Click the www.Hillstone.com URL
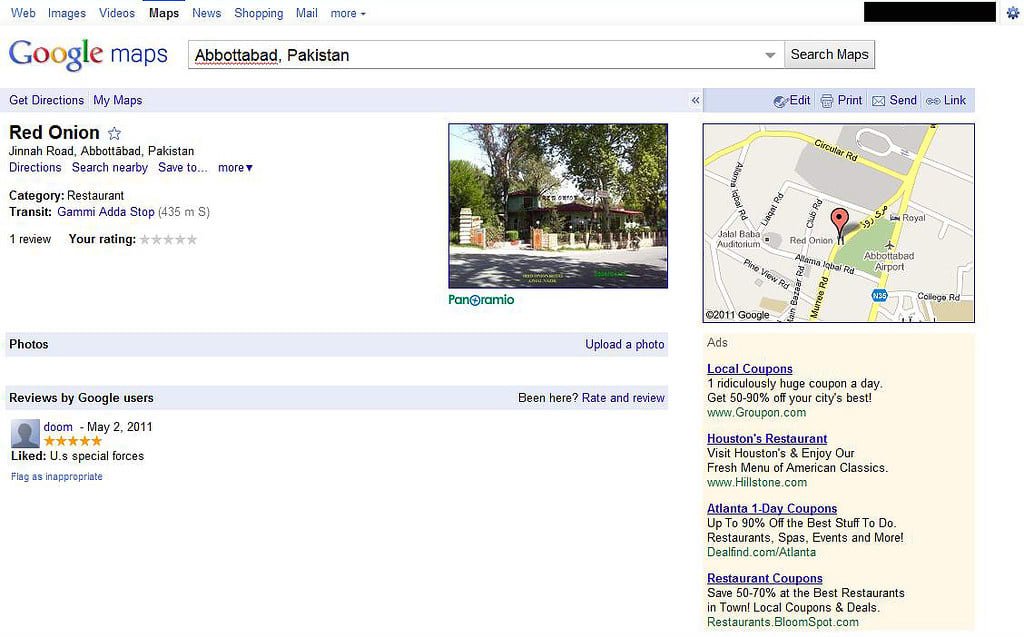The height and width of the screenshot is (637, 1024). click(757, 483)
